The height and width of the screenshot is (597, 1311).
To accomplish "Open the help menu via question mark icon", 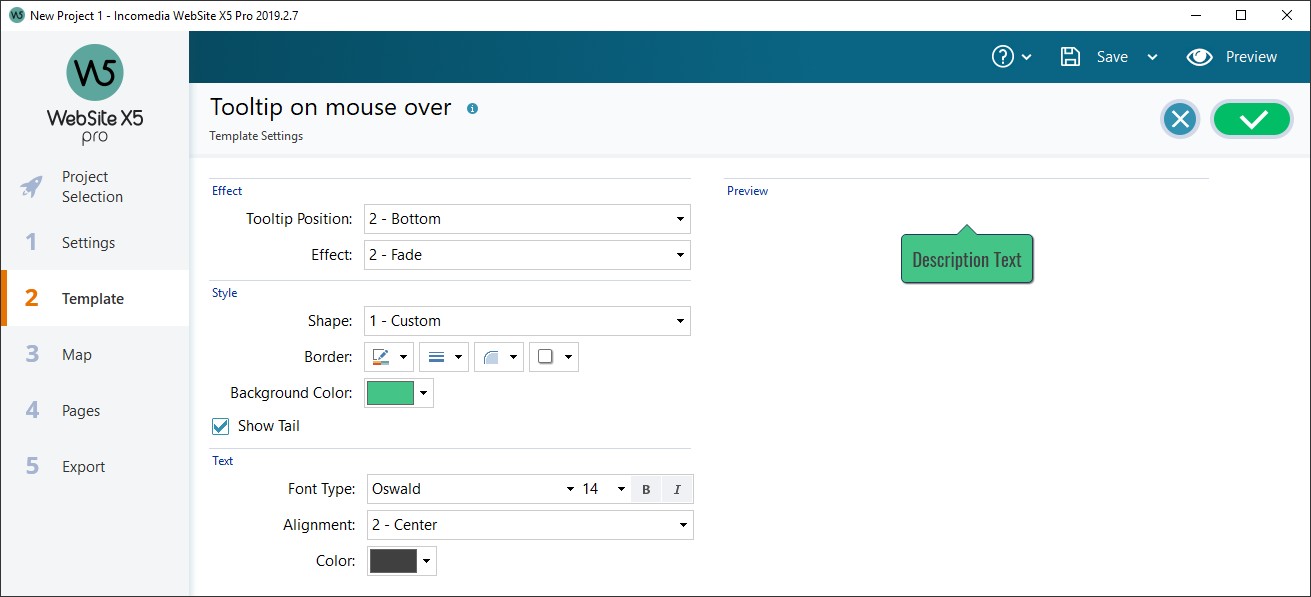I will point(1005,56).
